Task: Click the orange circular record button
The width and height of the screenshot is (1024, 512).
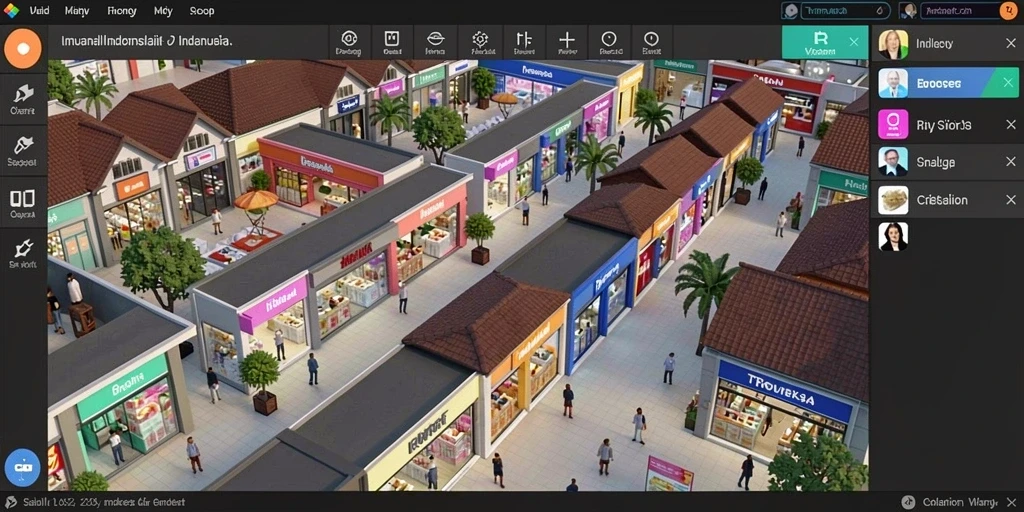Action: [23, 49]
